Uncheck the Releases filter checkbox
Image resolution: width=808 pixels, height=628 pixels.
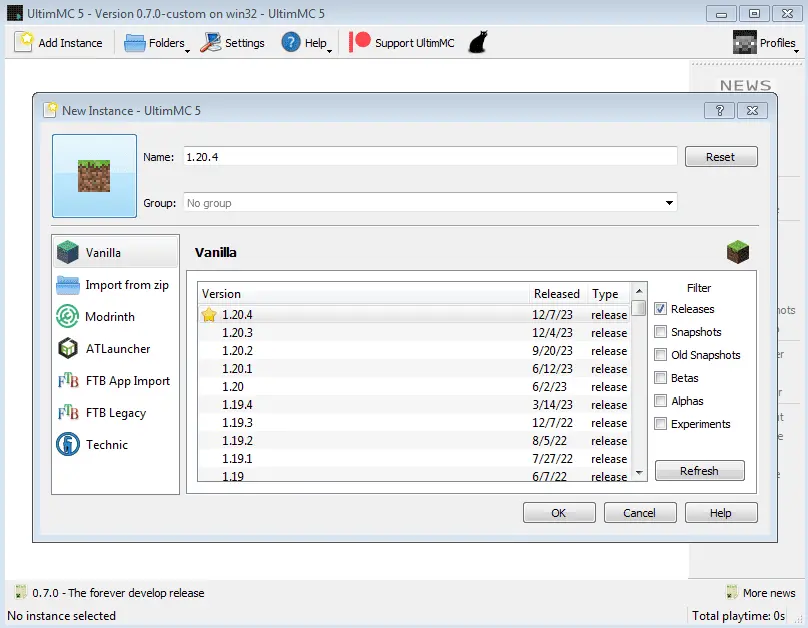point(661,309)
